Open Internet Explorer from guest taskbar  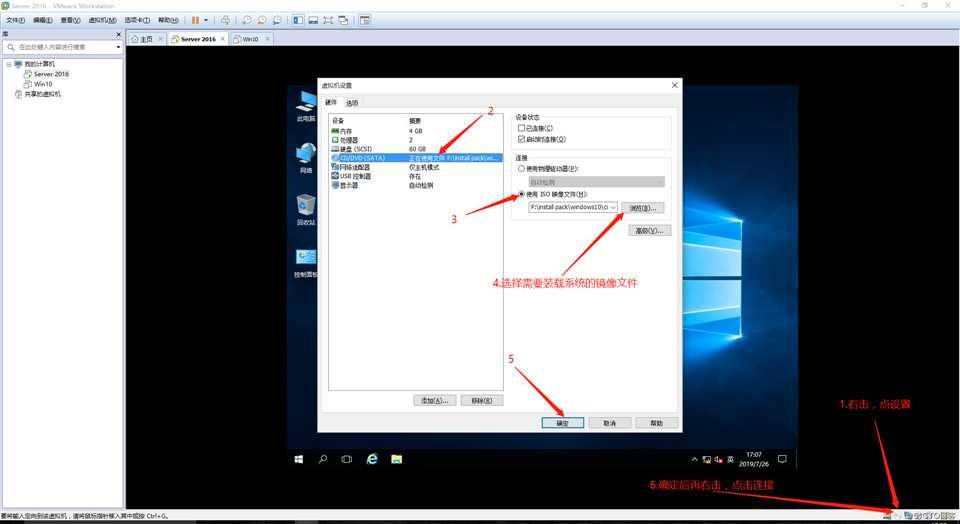[372, 459]
